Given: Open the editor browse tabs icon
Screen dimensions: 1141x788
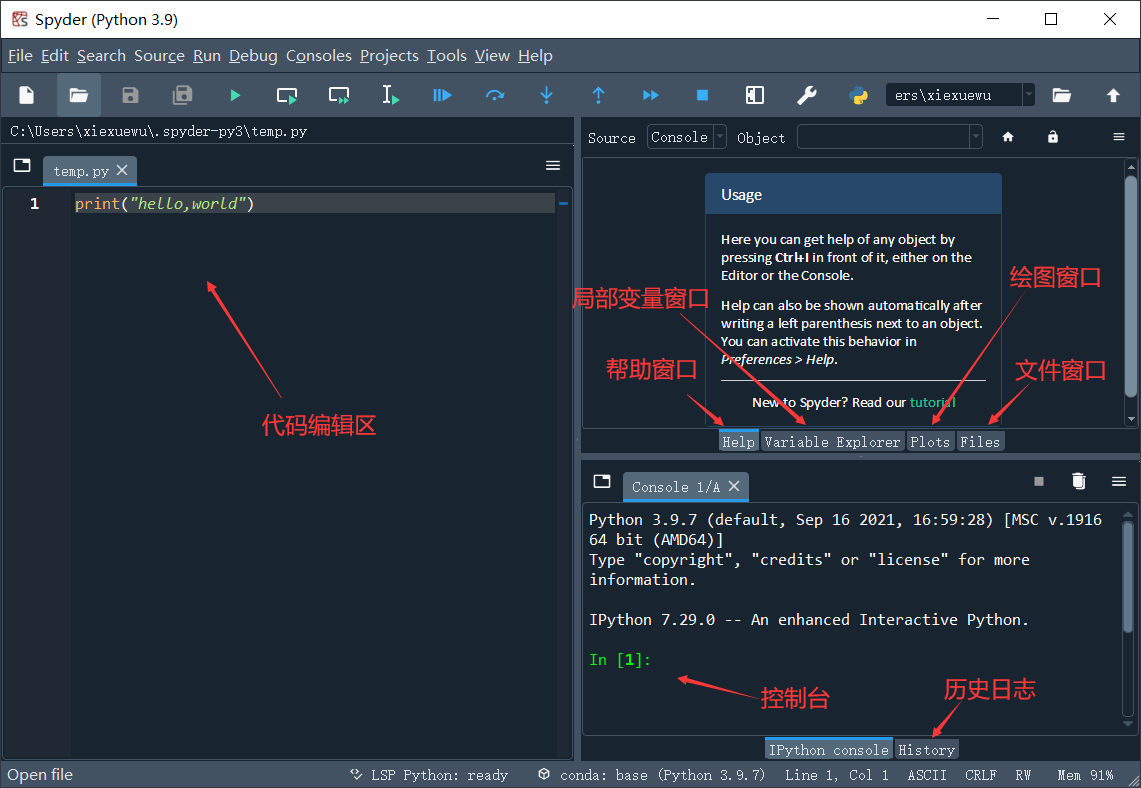Looking at the screenshot, I should [23, 165].
